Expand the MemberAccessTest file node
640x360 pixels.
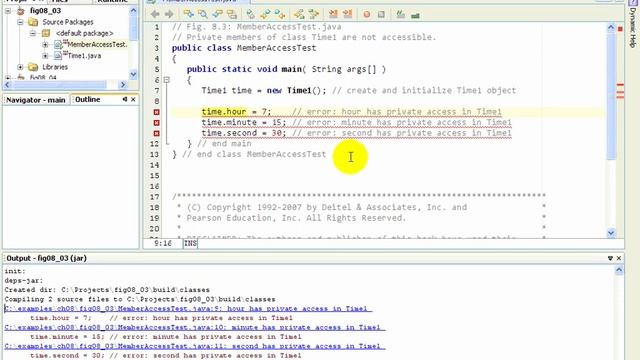pos(45,44)
